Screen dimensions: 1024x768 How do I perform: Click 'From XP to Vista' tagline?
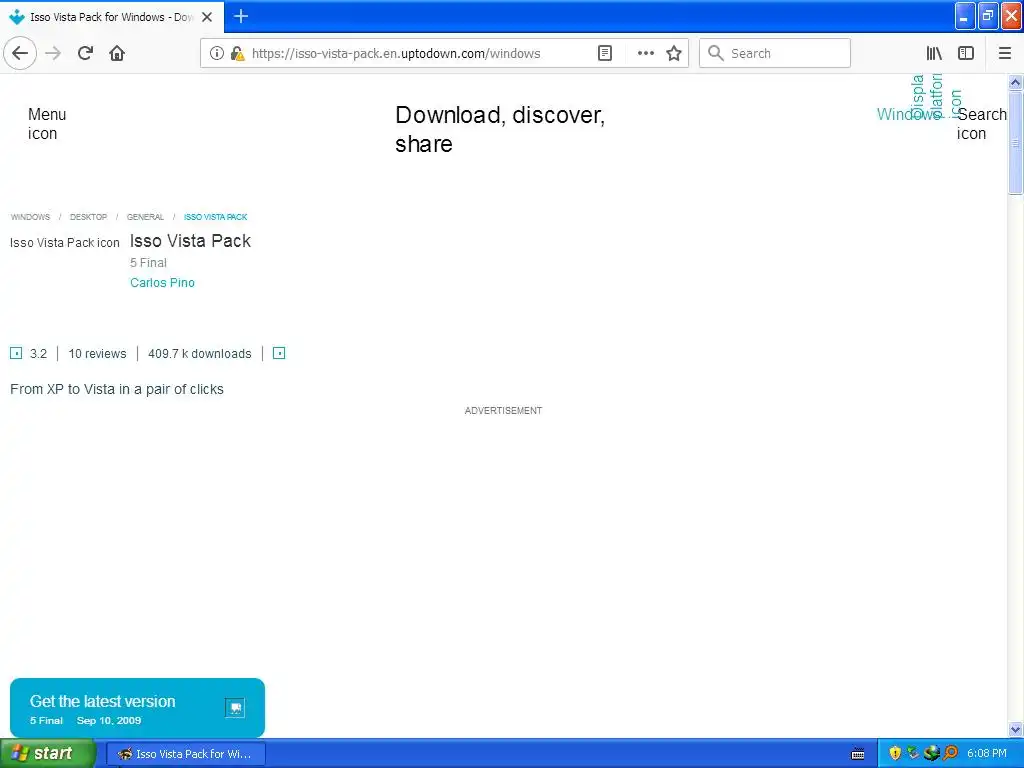[x=117, y=389]
